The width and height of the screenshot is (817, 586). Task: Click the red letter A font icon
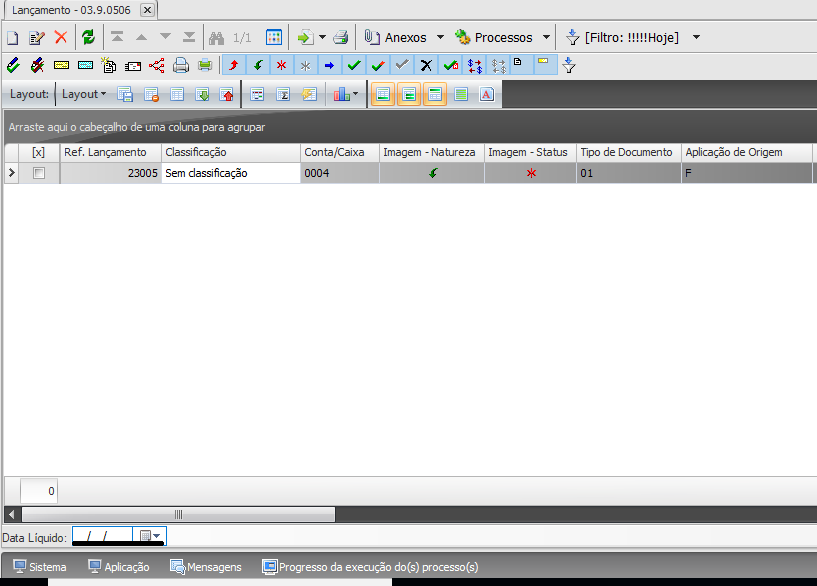[487, 94]
